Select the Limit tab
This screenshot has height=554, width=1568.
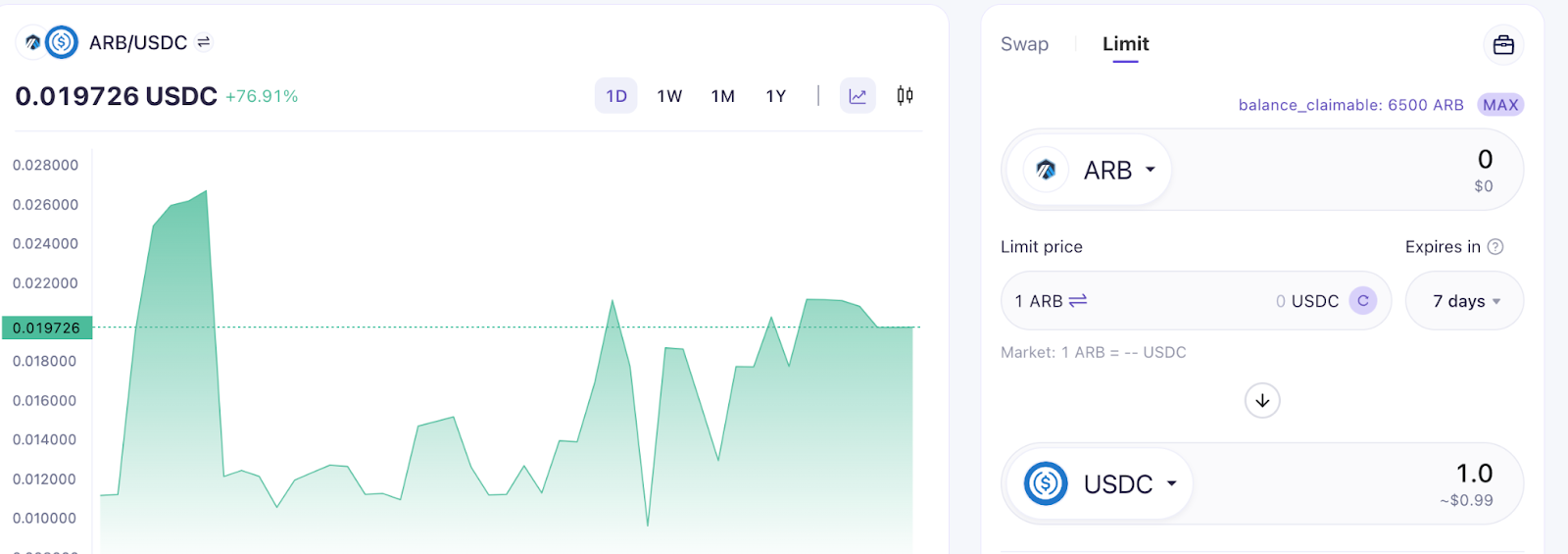tap(1125, 44)
